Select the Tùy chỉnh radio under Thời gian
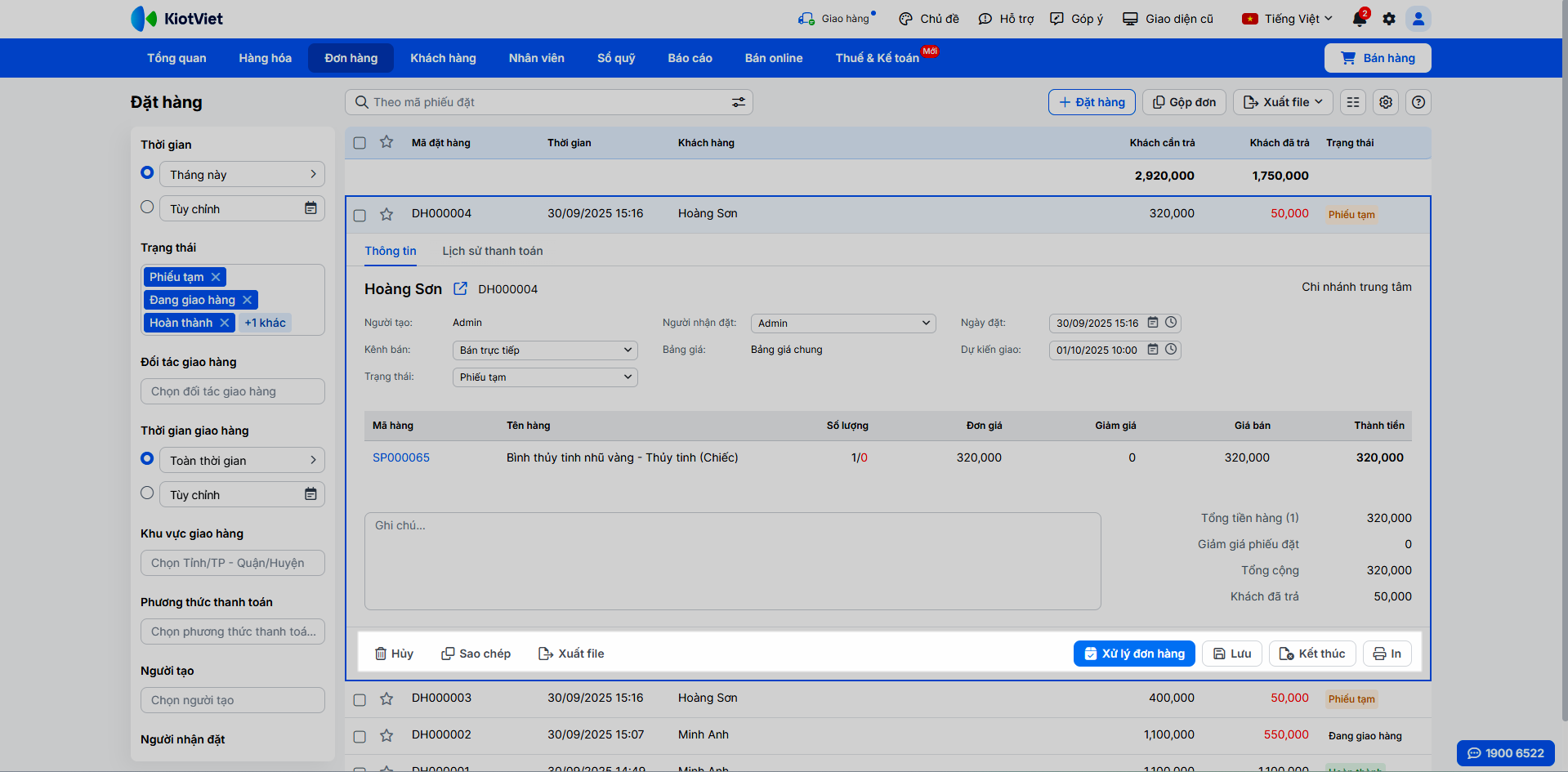Viewport: 1568px width, 772px height. click(147, 208)
